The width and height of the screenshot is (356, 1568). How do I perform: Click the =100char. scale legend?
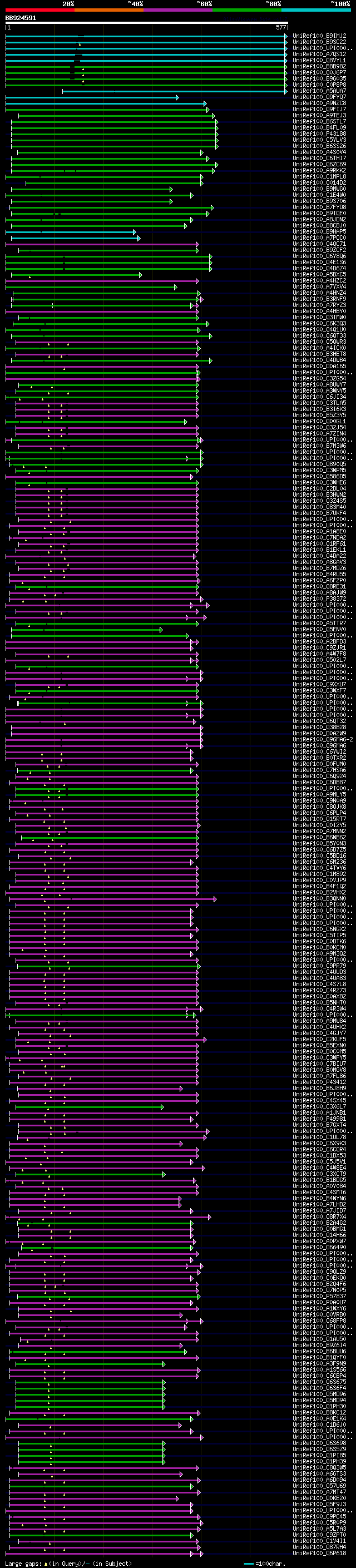[x=265, y=1563]
